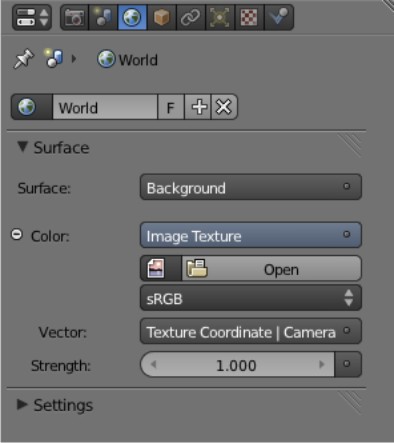The image size is (394, 443).
Task: Open the Particles properties tab
Action: coord(279,18)
